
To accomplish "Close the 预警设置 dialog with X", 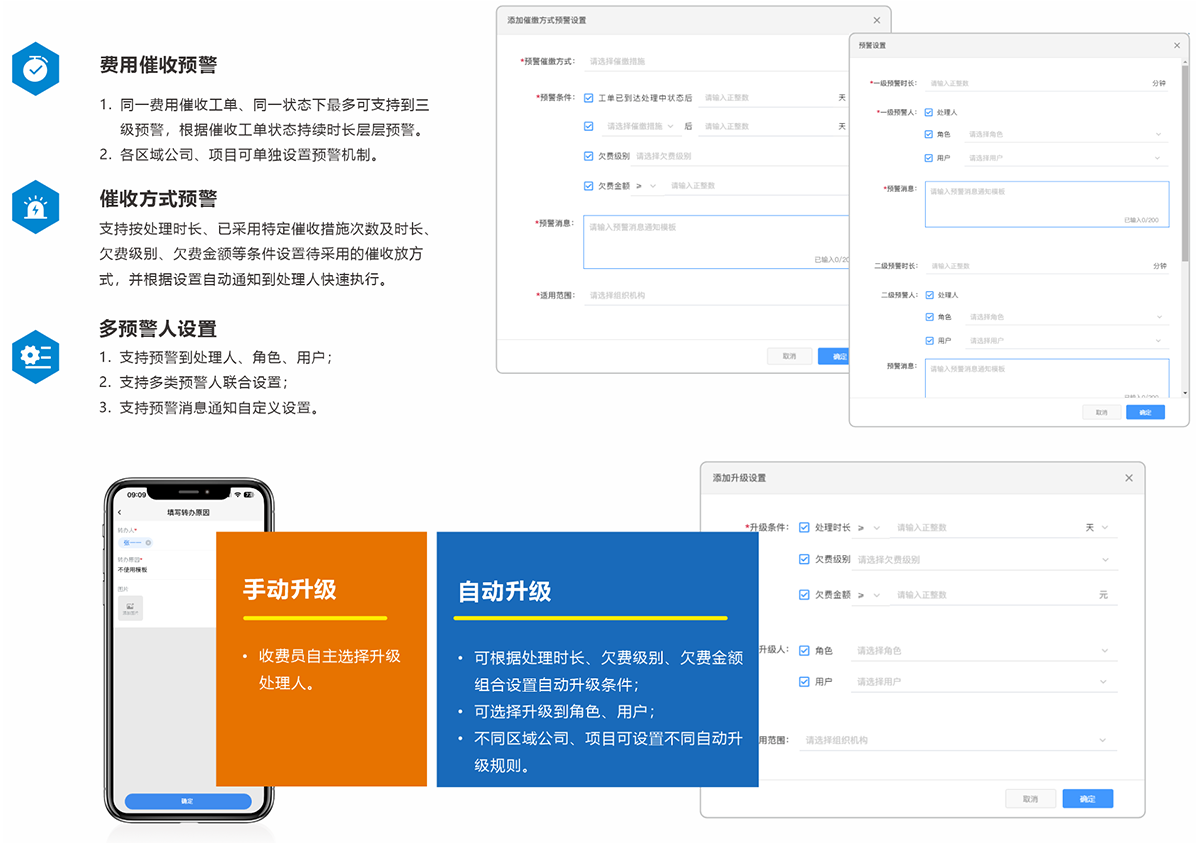I will (1176, 46).
